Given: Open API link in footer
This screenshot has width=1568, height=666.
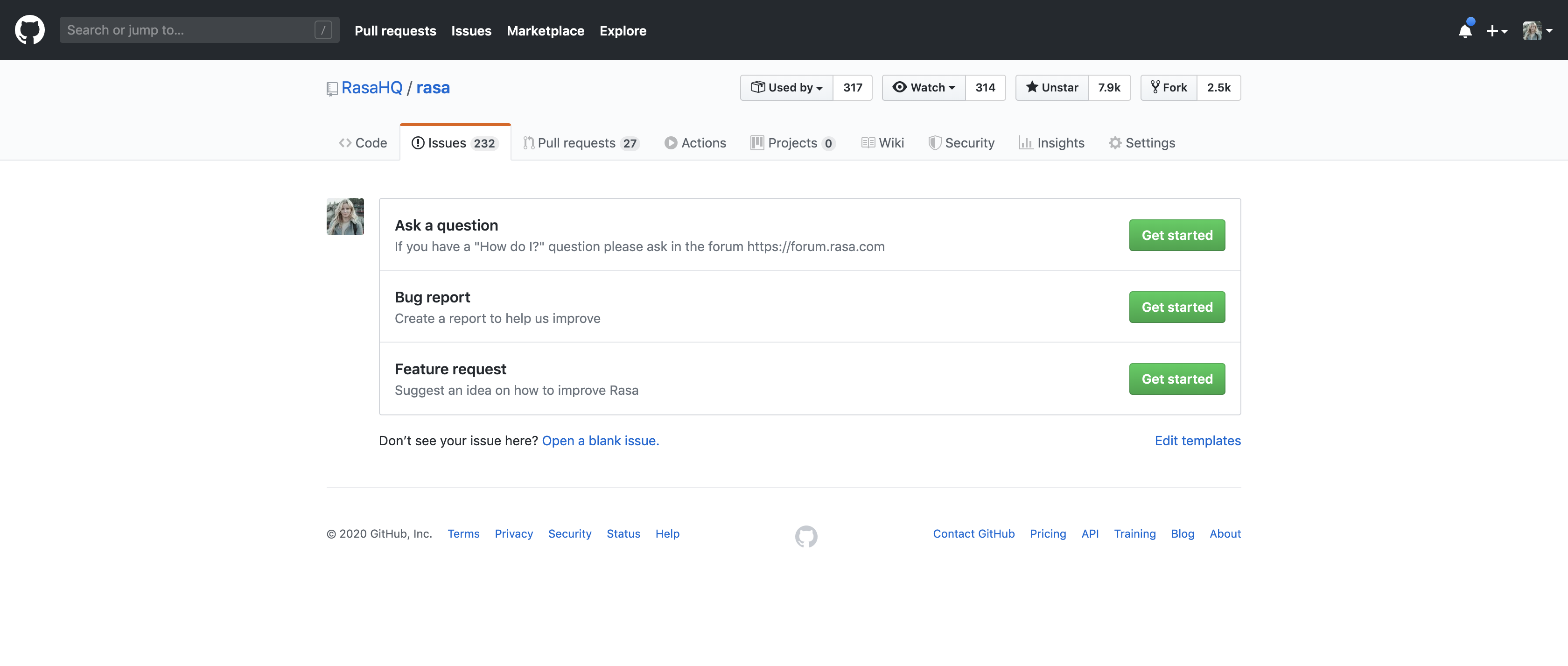Looking at the screenshot, I should pos(1090,534).
